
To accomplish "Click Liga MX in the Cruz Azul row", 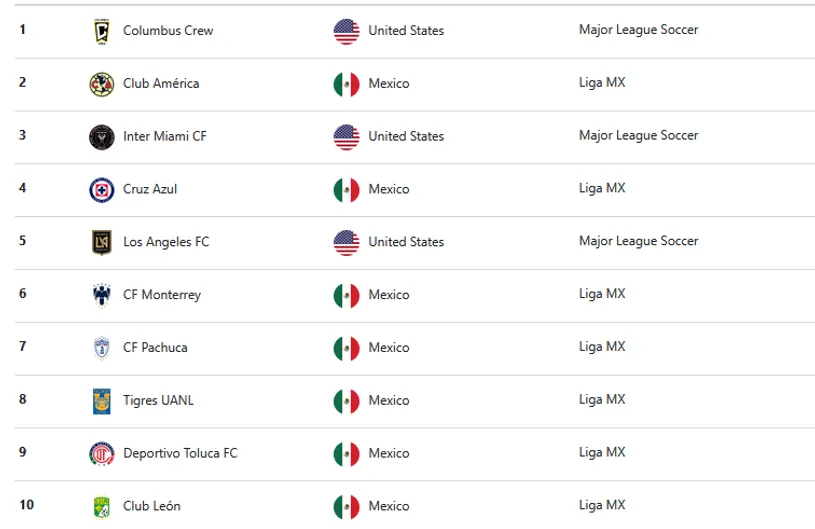I will (x=602, y=188).
